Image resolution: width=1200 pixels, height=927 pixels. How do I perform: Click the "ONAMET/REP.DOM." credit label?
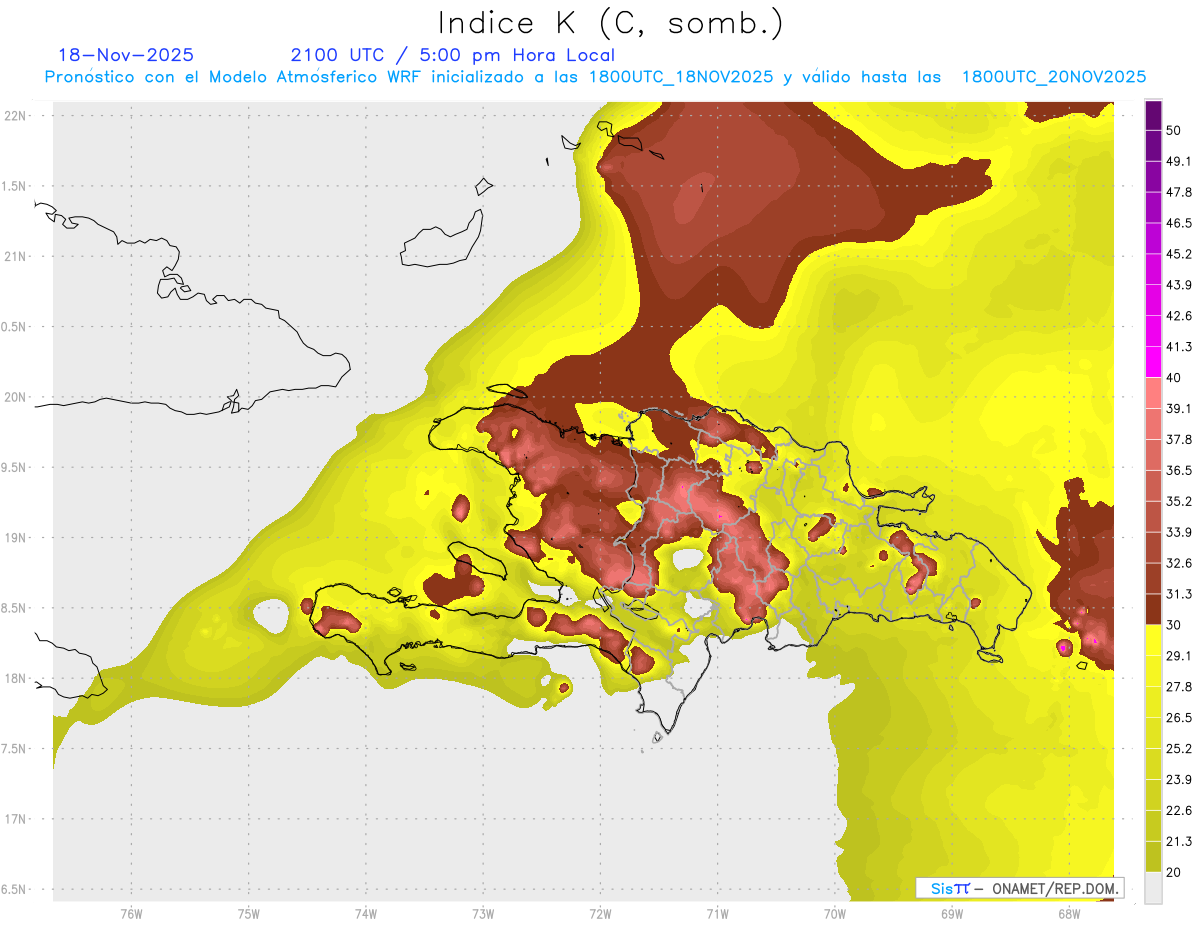tap(1055, 888)
